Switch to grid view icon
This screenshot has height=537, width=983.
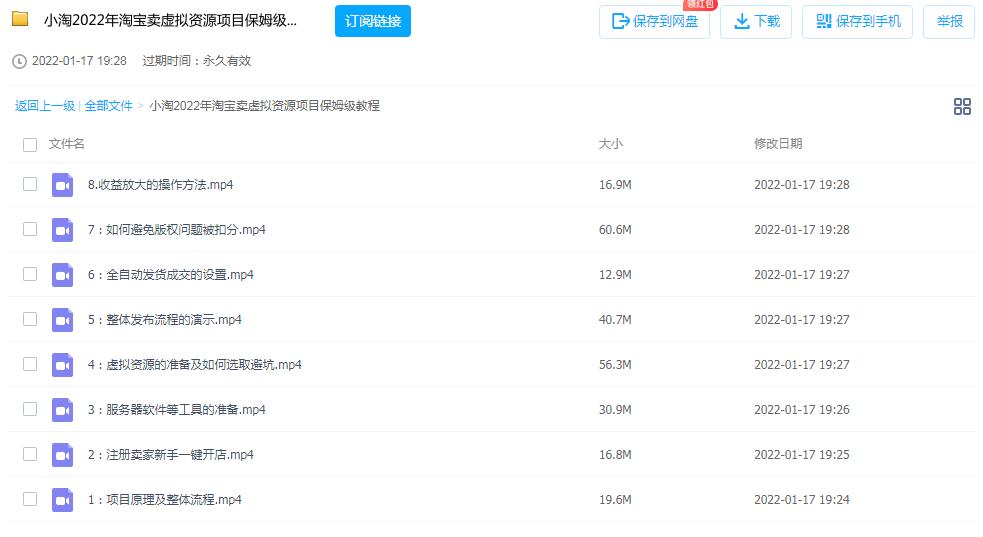[x=962, y=107]
